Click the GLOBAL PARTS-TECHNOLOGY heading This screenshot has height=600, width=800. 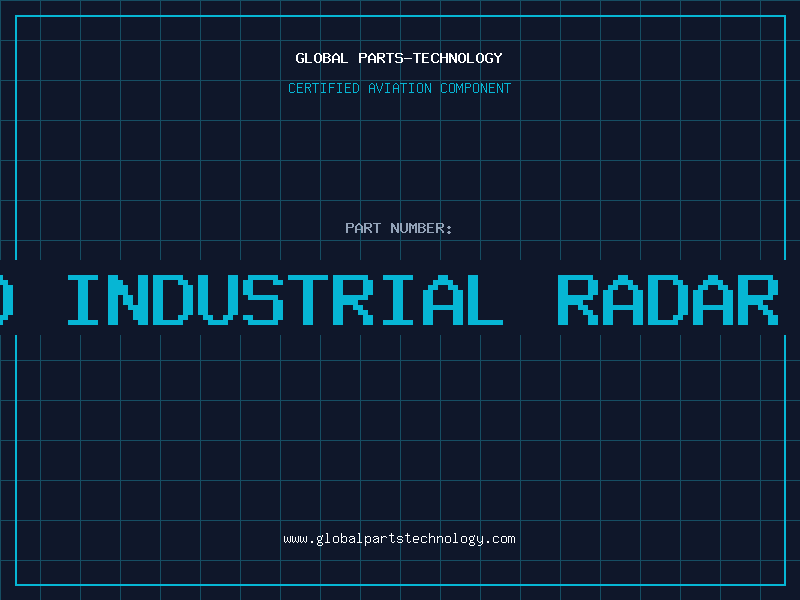click(399, 58)
